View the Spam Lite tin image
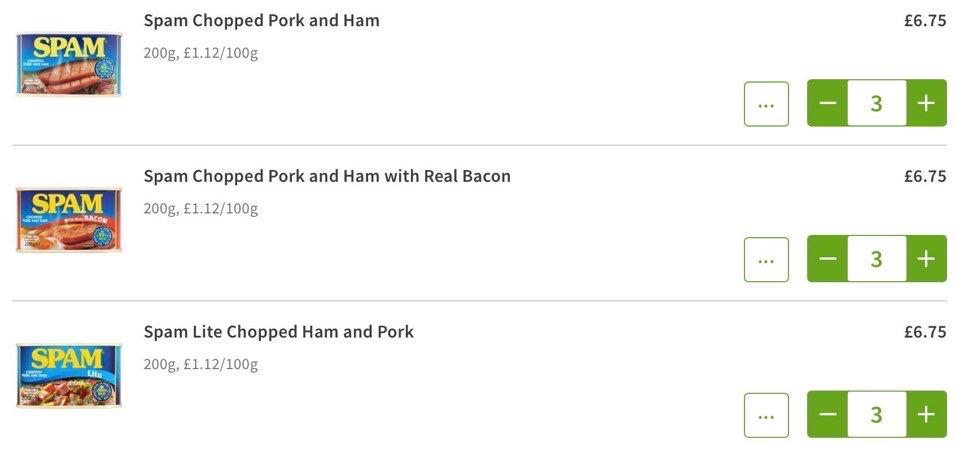This screenshot has height=450, width=958. point(68,375)
